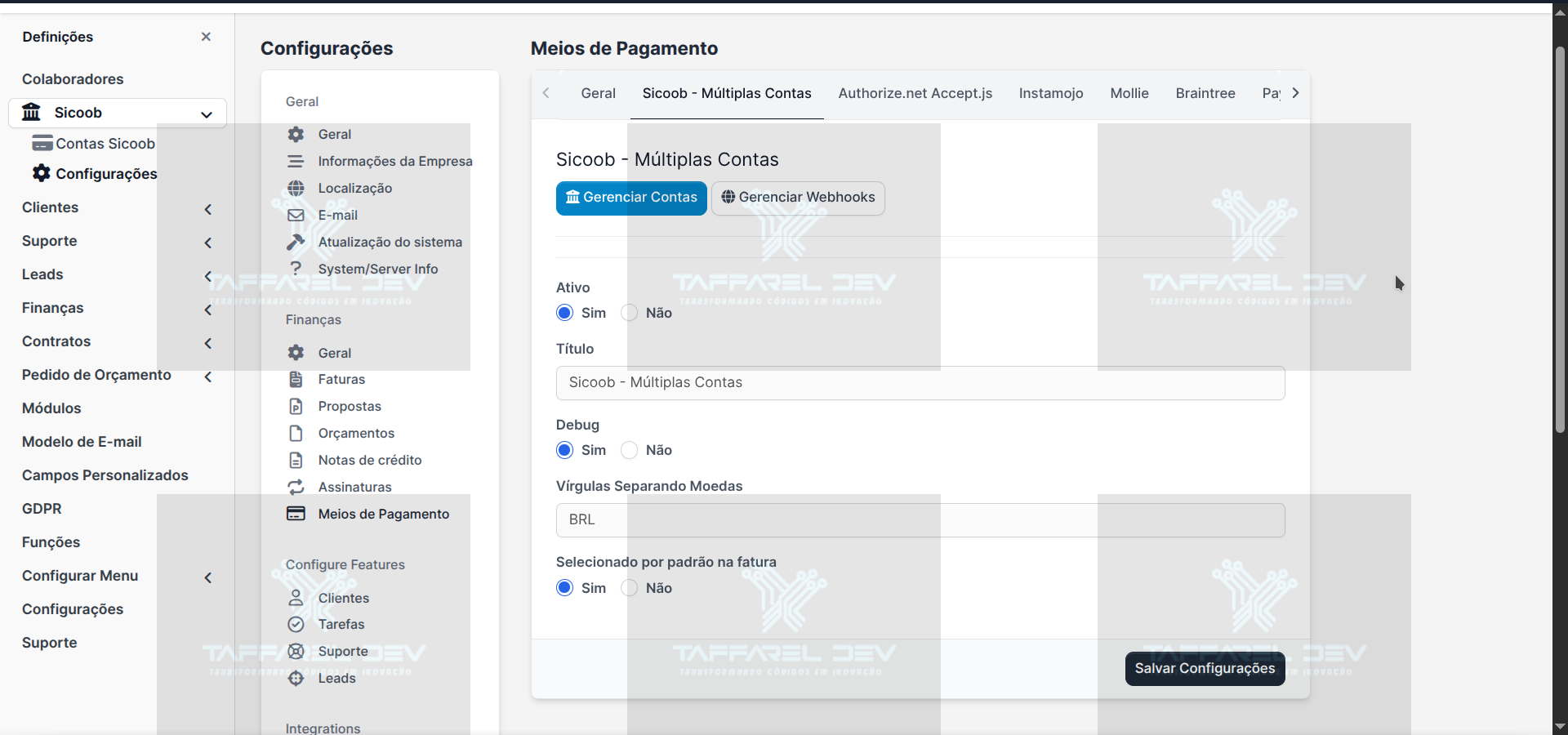
Task: Open the Mollie payment tab
Action: pos(1129,93)
